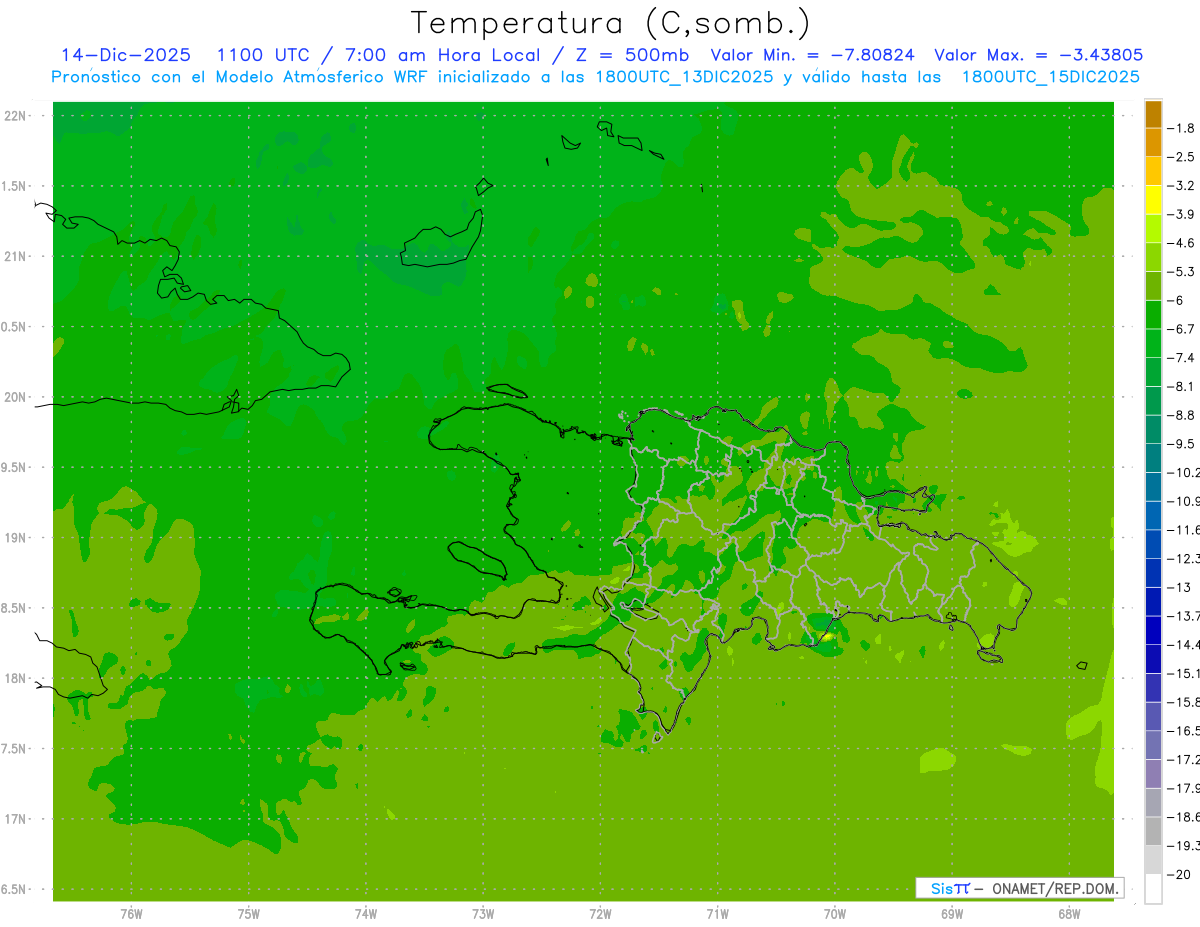Click the '72W' longitude label
The width and height of the screenshot is (1200, 927).
(x=600, y=914)
